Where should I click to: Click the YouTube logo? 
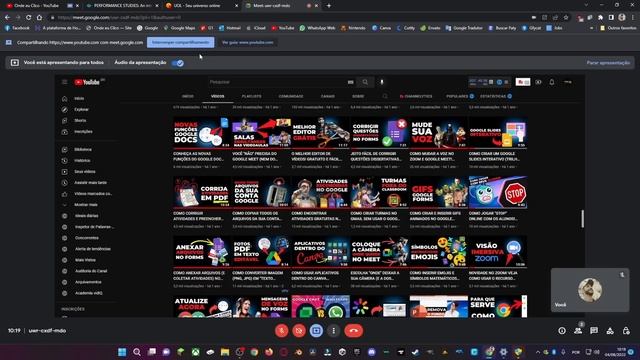point(87,82)
